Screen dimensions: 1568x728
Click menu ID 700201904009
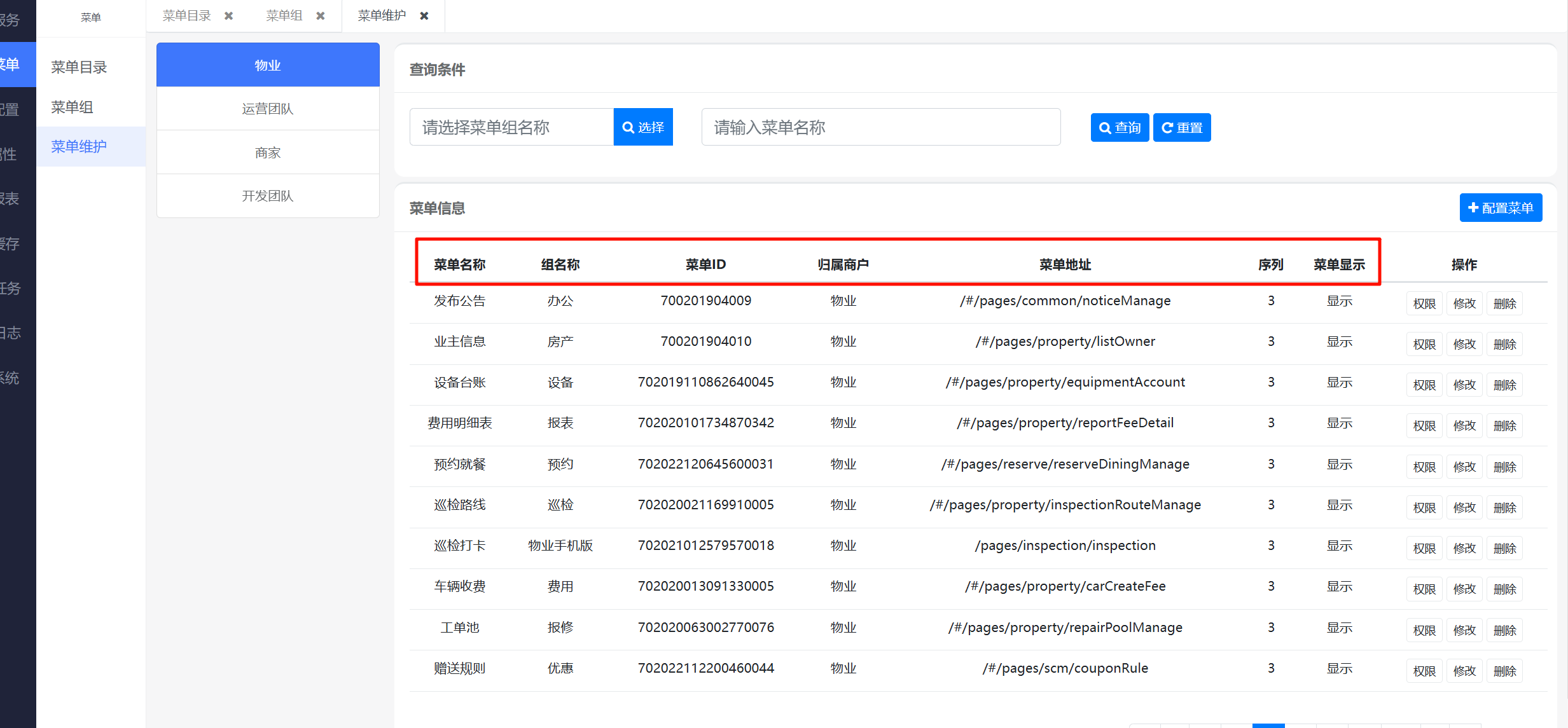coord(705,301)
